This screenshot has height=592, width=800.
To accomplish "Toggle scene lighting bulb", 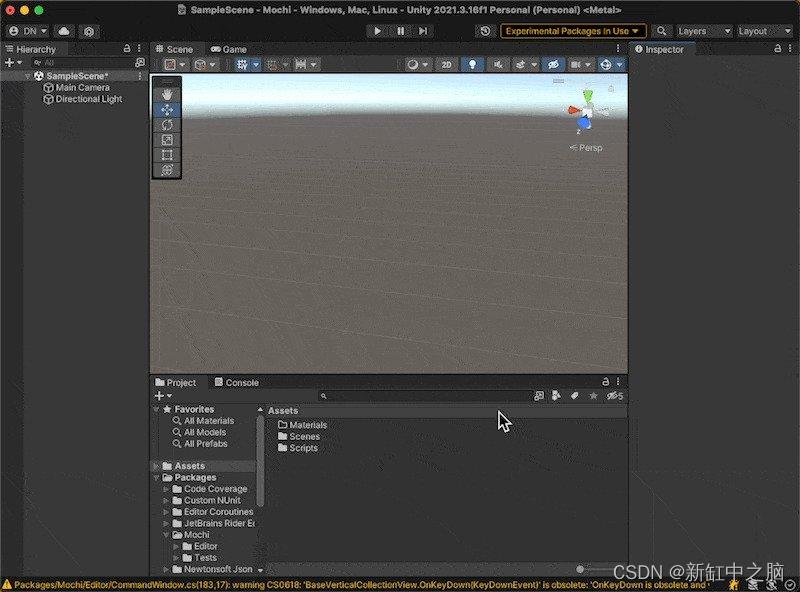I will 472,65.
